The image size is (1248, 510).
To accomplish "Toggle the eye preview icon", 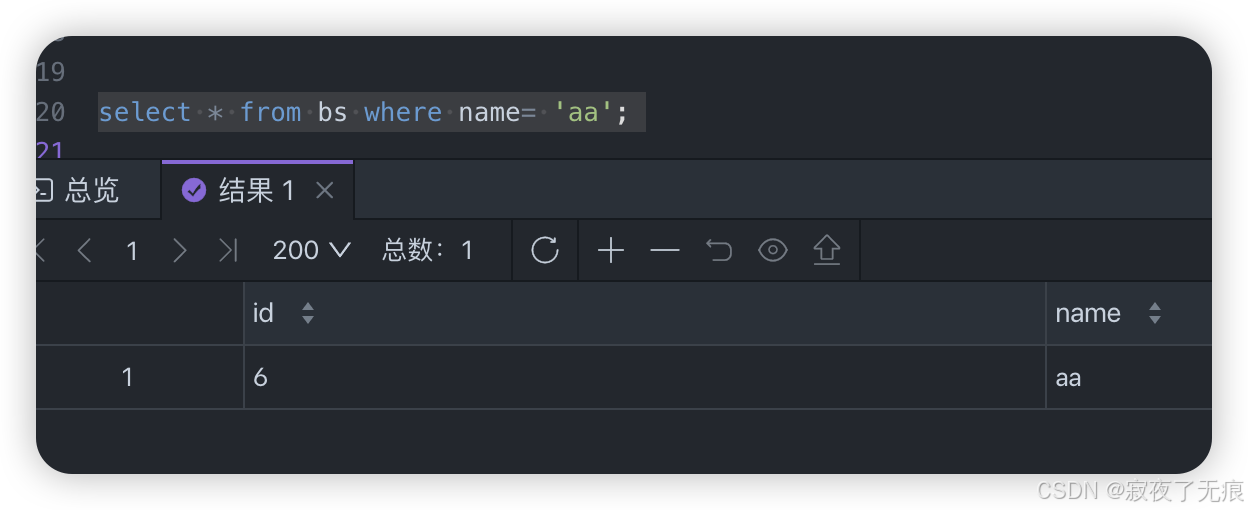I will coord(773,250).
